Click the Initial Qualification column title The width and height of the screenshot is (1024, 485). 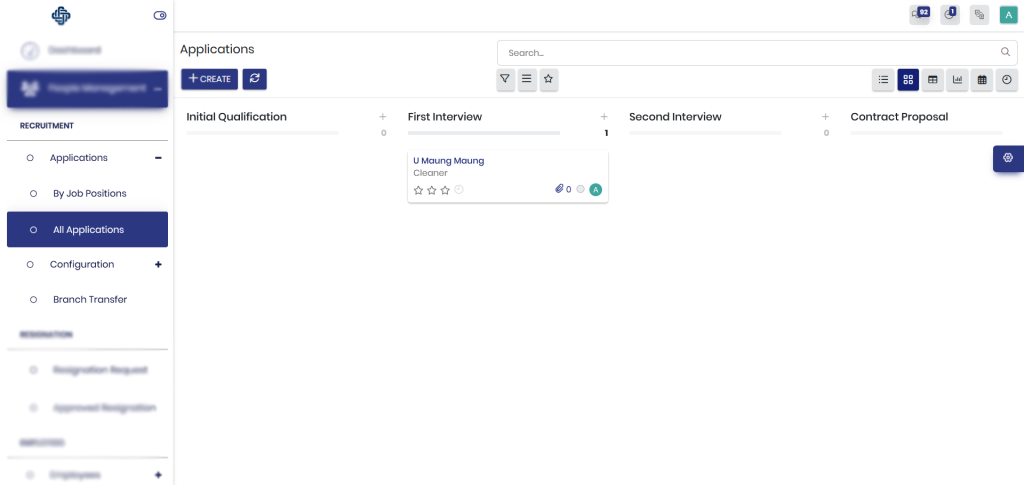click(236, 117)
